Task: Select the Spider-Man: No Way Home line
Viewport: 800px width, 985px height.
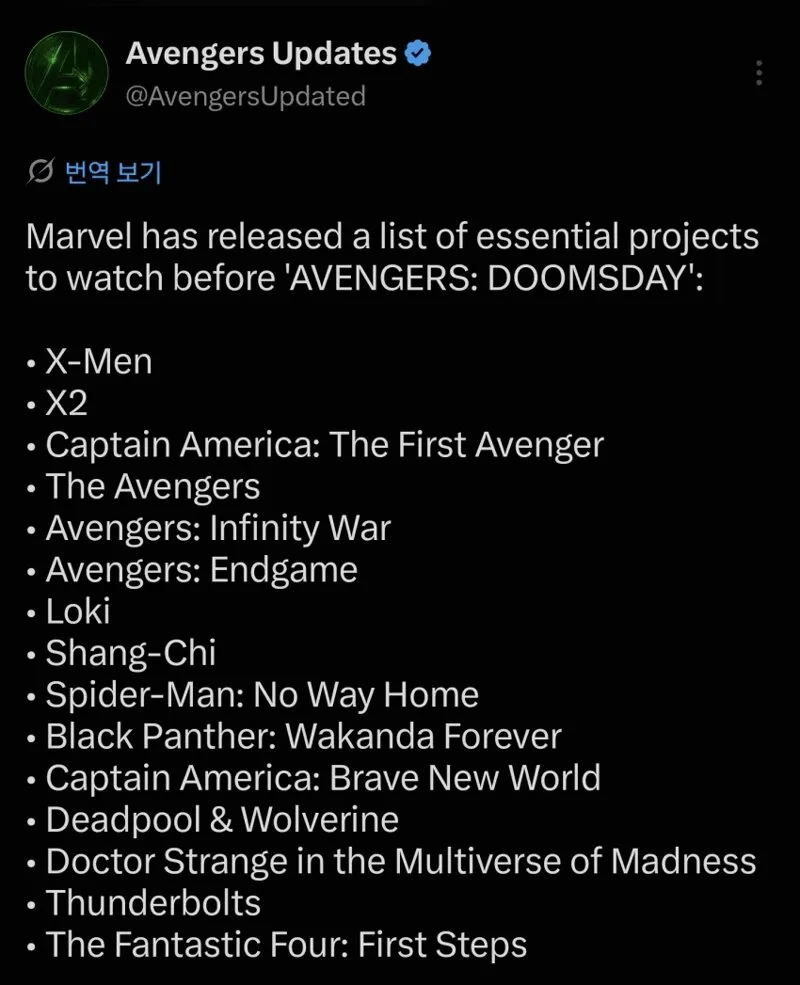Action: (262, 695)
